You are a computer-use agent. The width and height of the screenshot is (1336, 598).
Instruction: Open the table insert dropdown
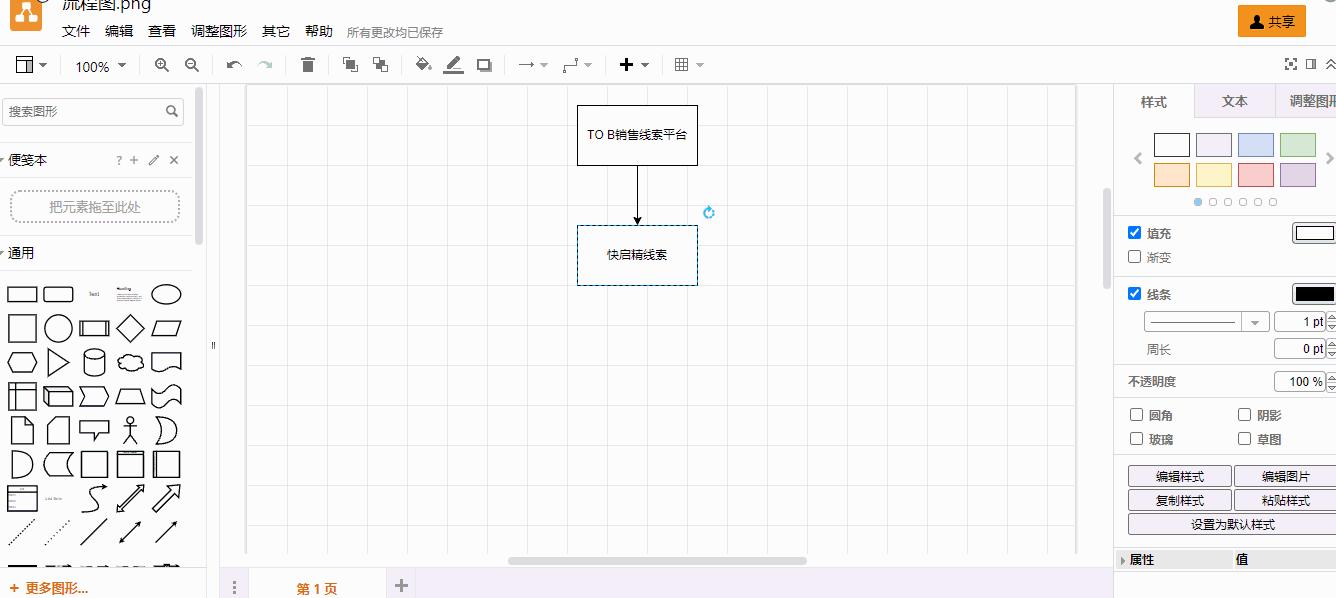[689, 65]
